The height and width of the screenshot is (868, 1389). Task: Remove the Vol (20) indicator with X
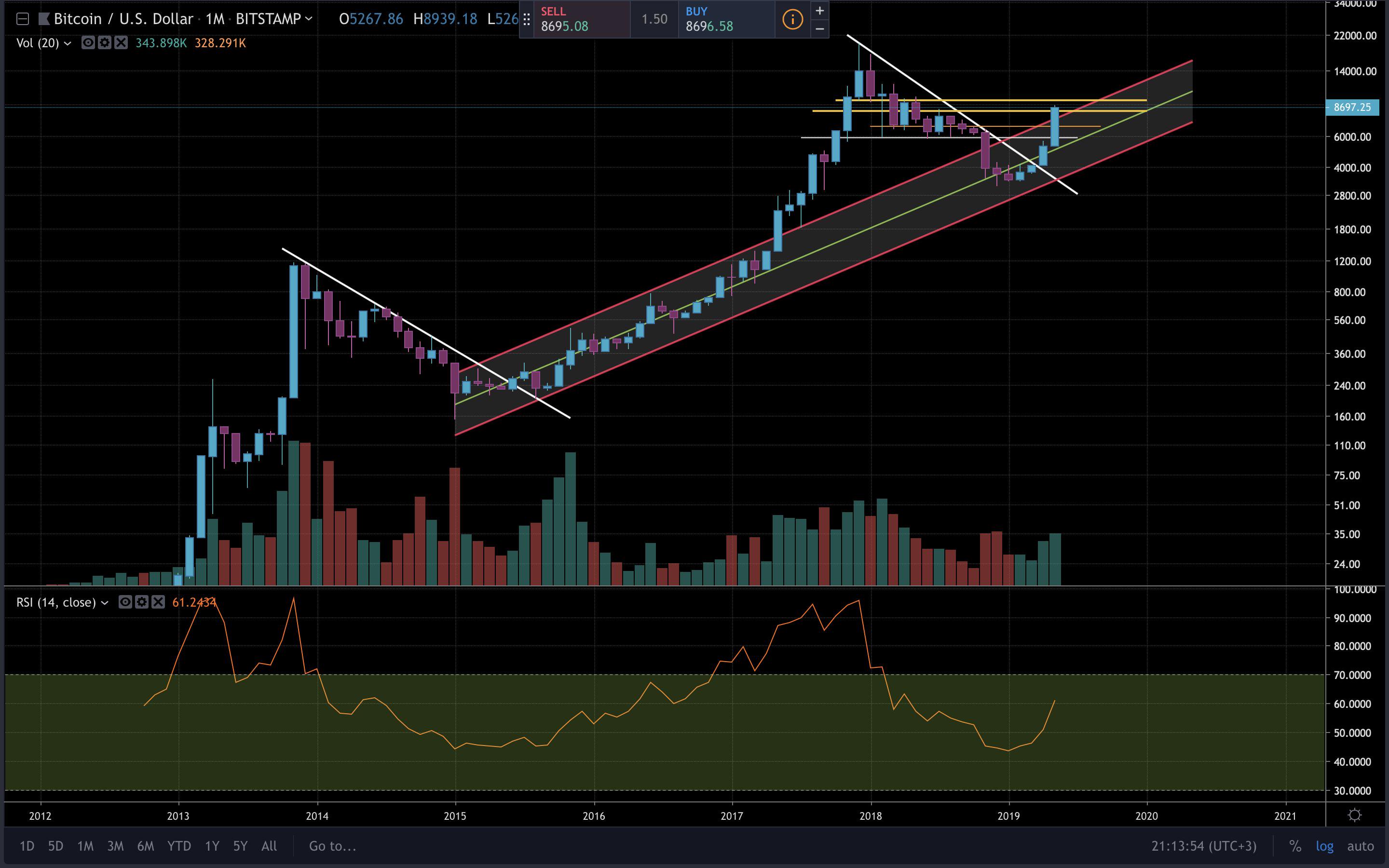tap(121, 43)
